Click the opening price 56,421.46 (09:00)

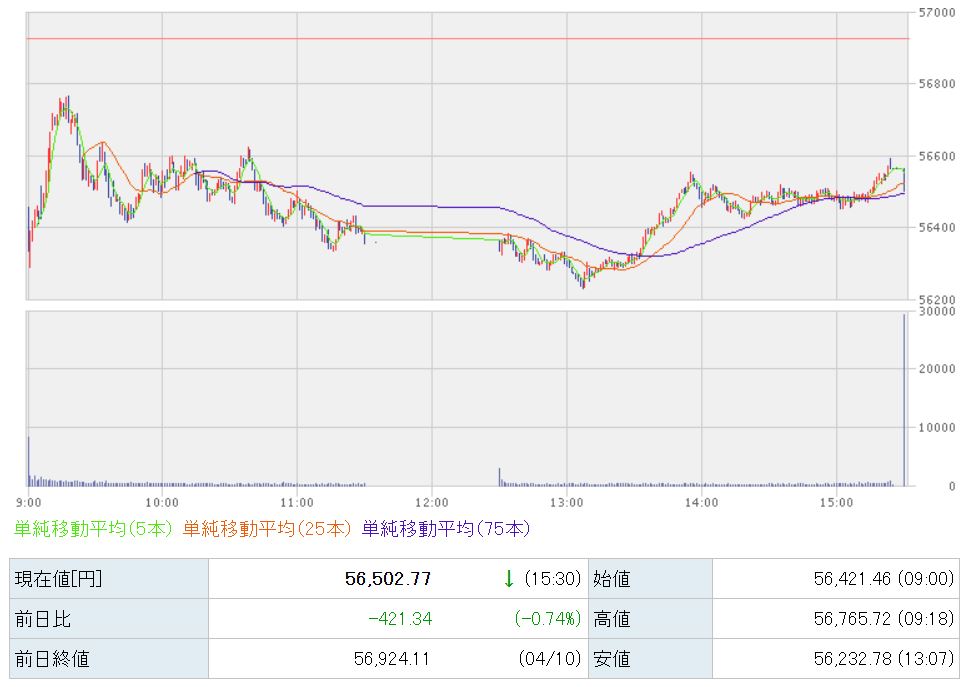pyautogui.click(x=866, y=578)
